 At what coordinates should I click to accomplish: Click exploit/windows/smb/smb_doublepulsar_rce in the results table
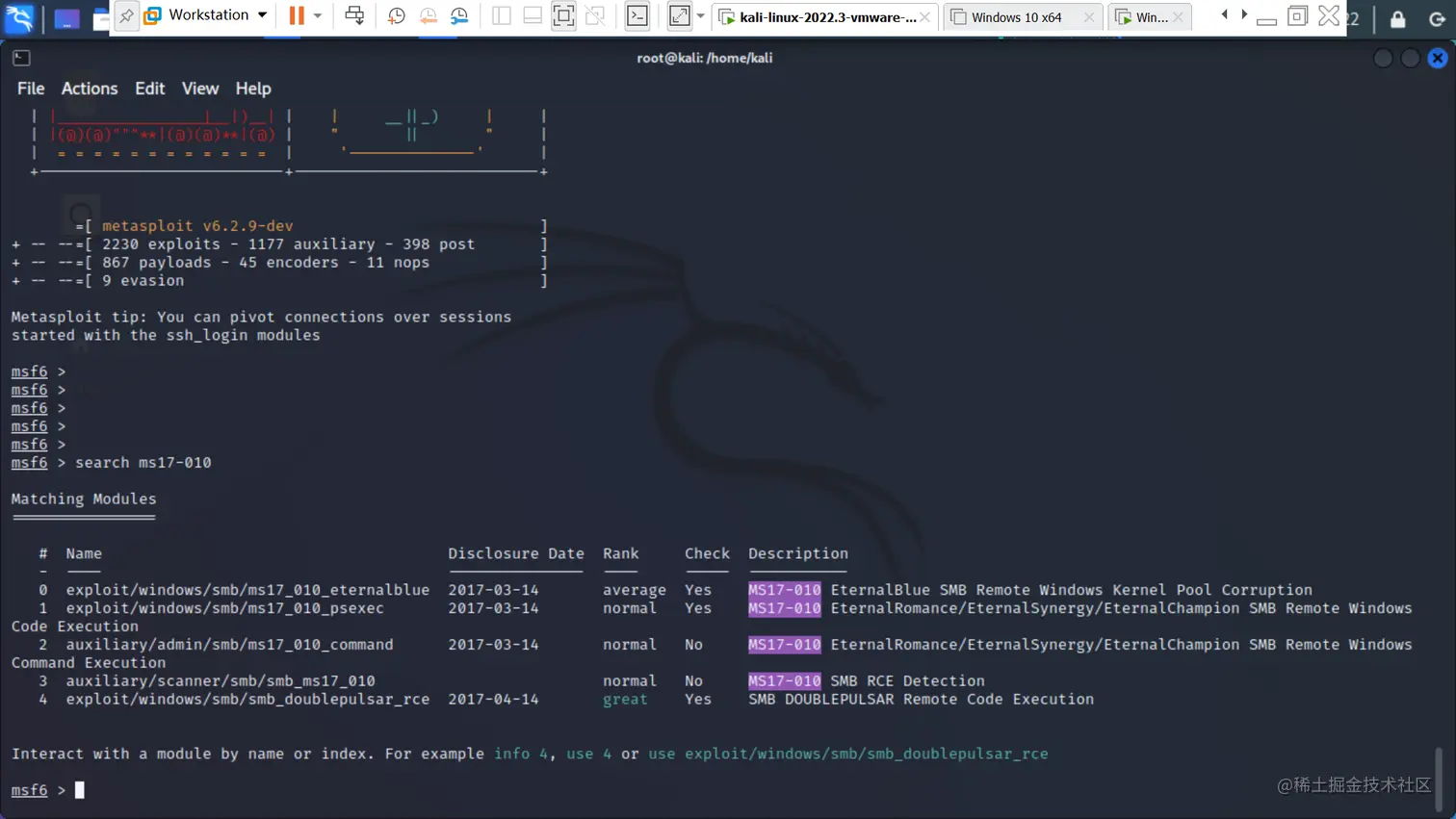click(247, 700)
